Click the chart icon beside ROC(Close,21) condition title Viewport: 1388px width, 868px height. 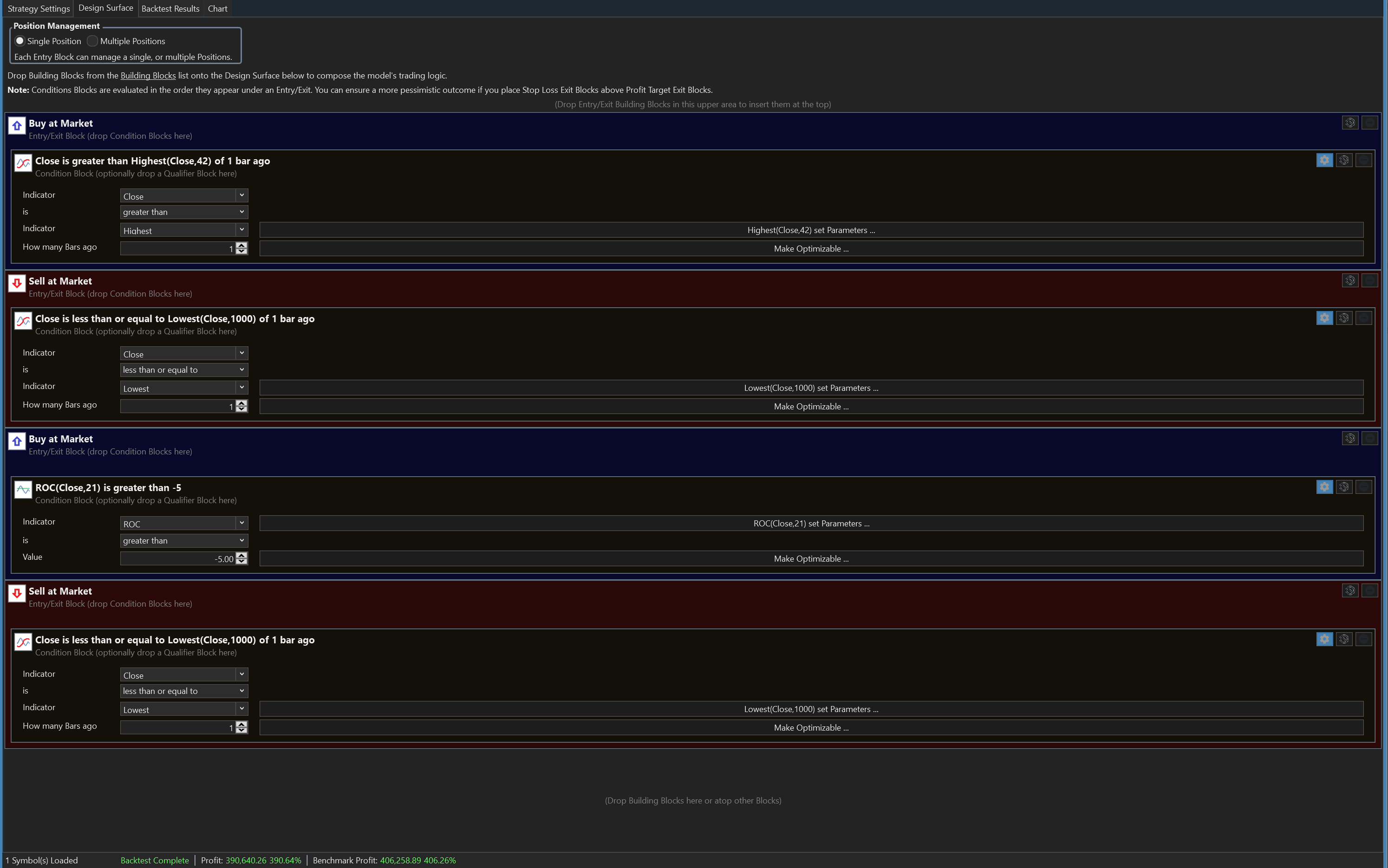coord(23,490)
